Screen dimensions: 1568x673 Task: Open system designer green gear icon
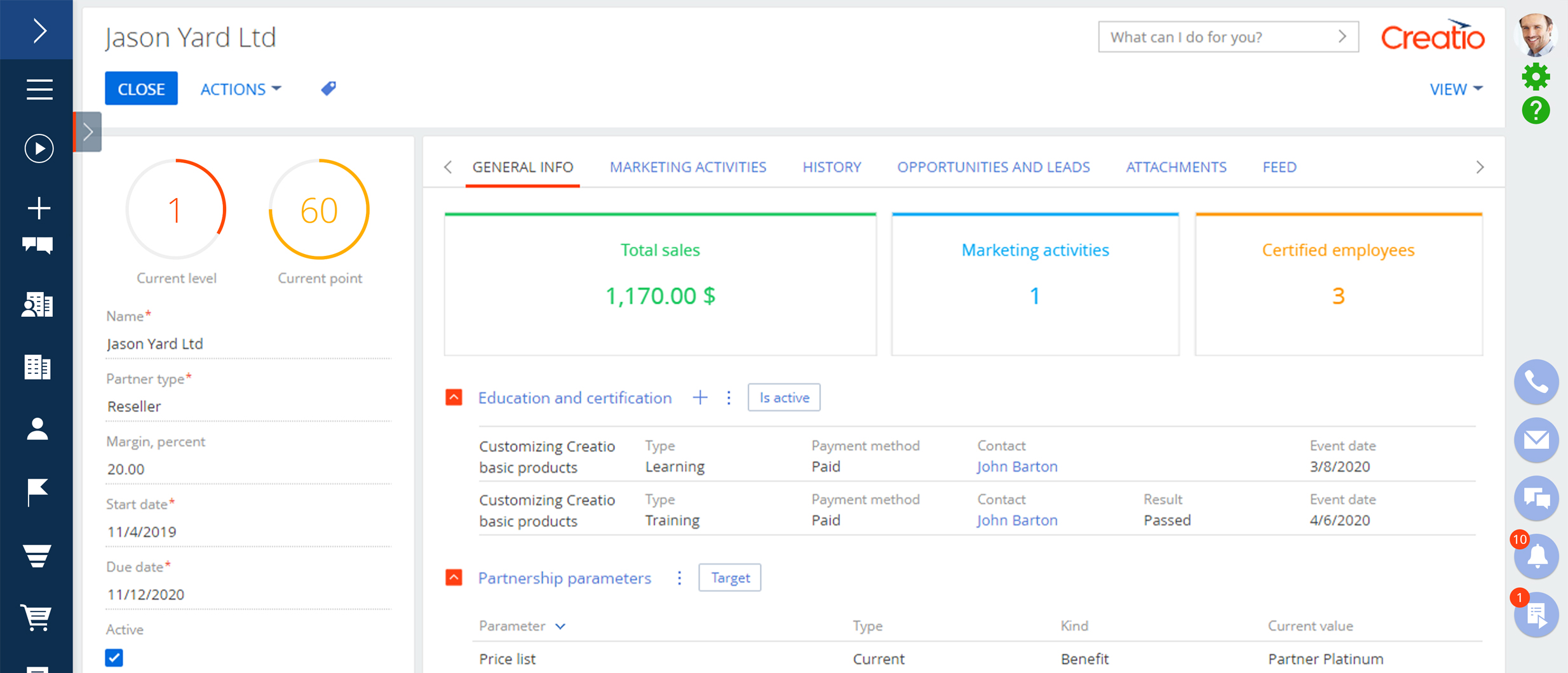(1536, 77)
